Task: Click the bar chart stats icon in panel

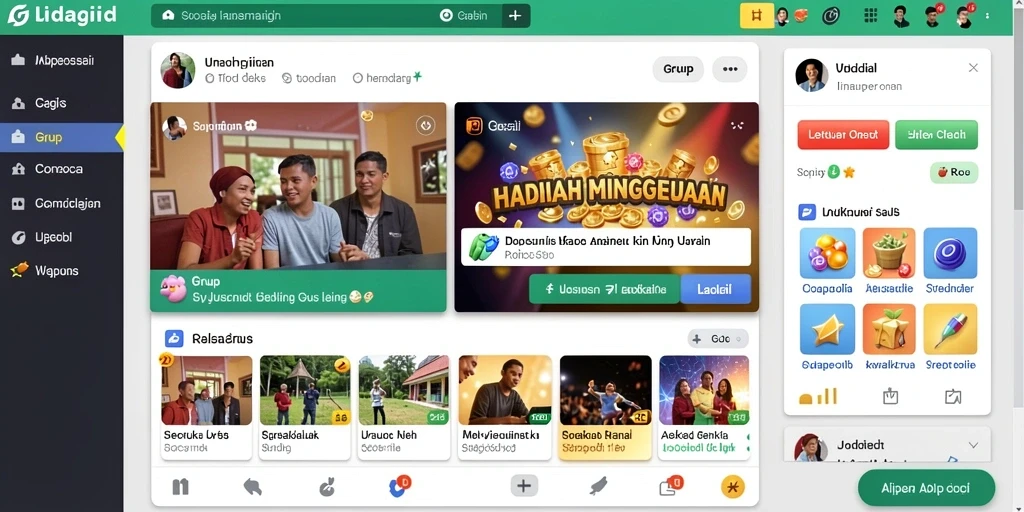Action: pos(818,396)
